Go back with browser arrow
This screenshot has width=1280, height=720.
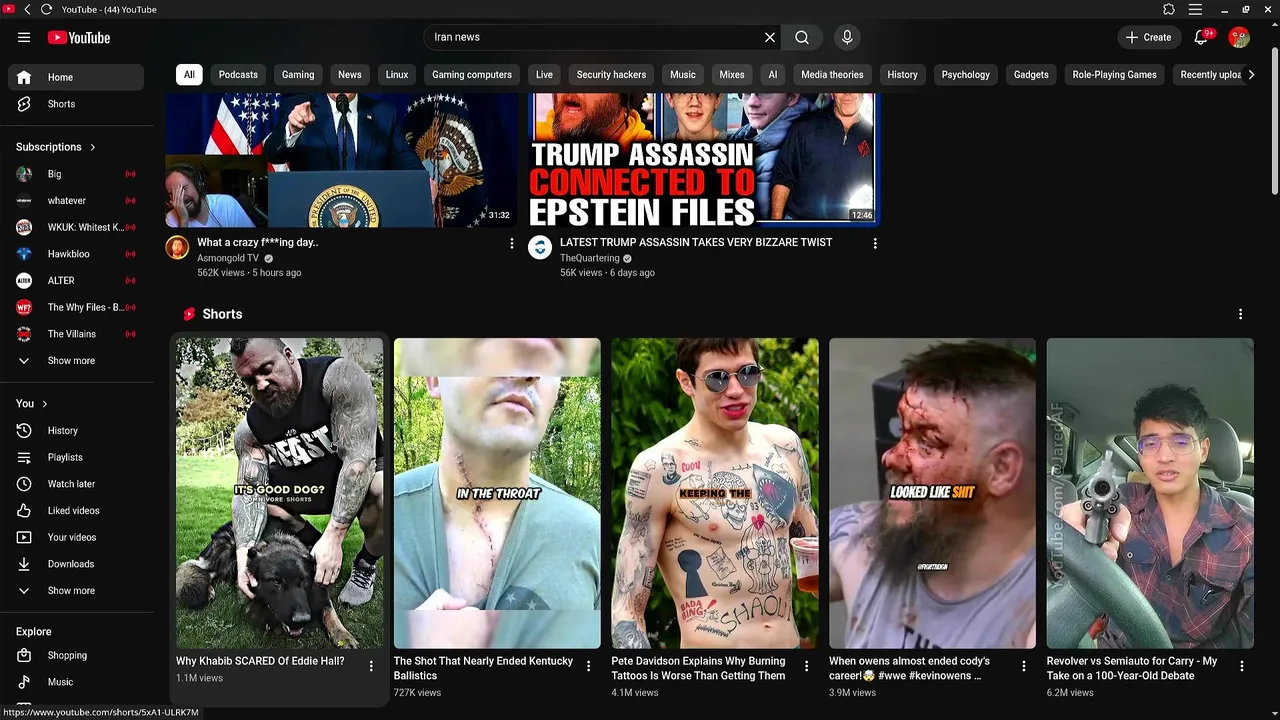coord(27,9)
